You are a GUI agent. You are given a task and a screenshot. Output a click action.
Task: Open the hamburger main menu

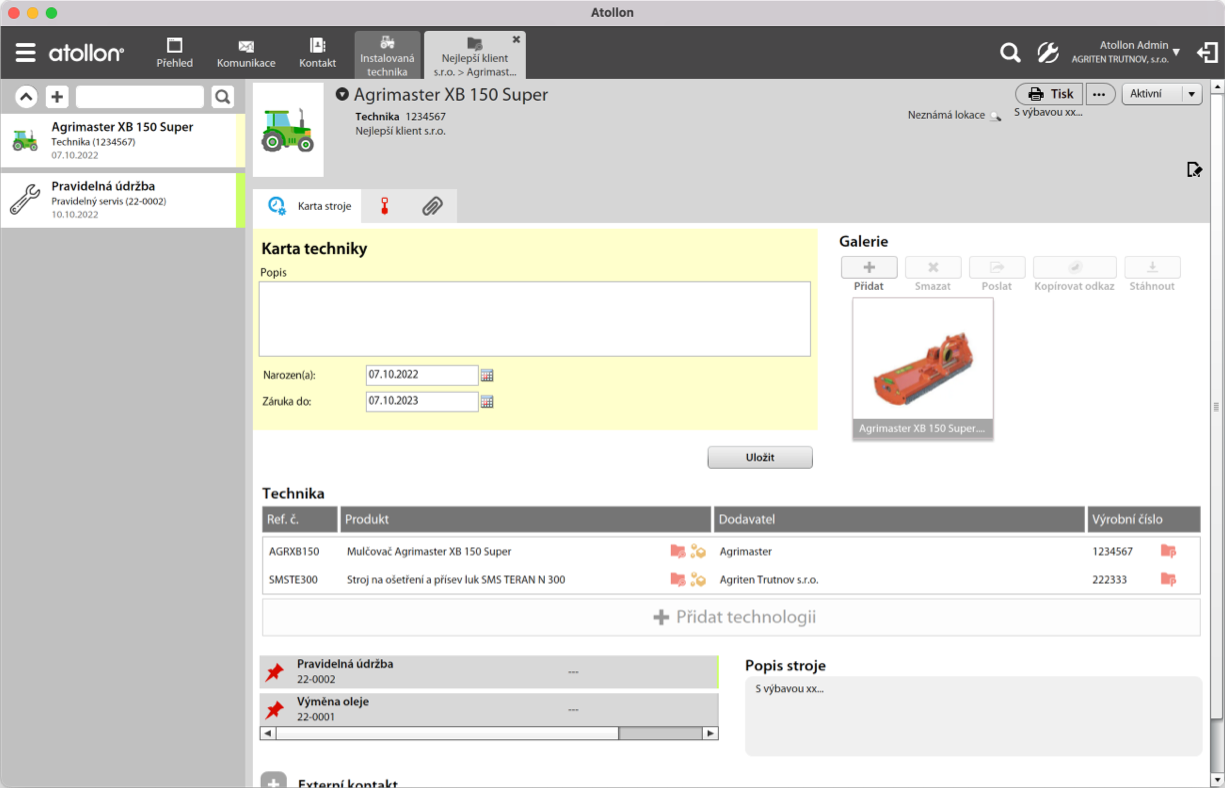pos(26,53)
